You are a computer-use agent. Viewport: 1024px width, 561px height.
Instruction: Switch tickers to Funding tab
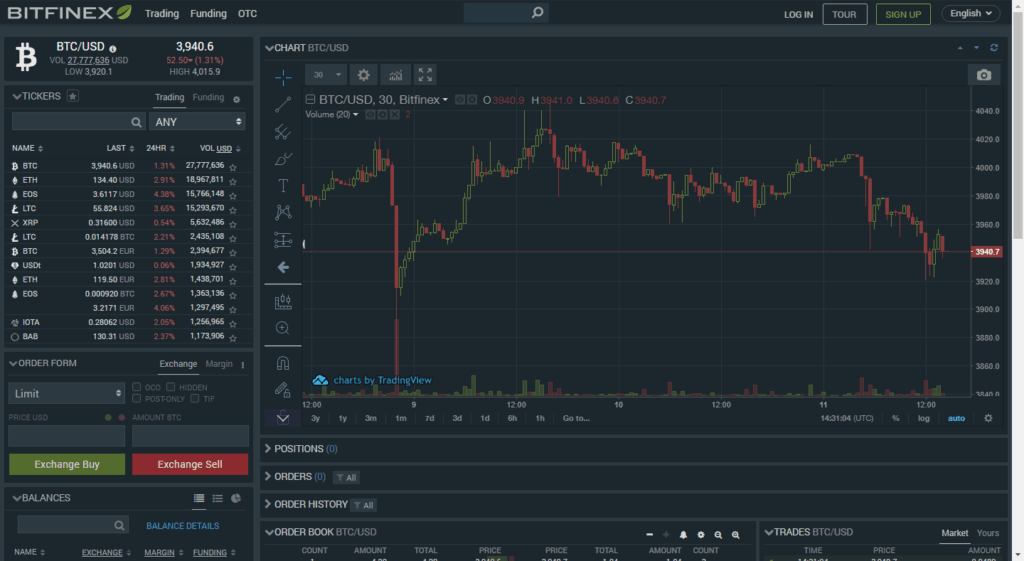coord(208,97)
